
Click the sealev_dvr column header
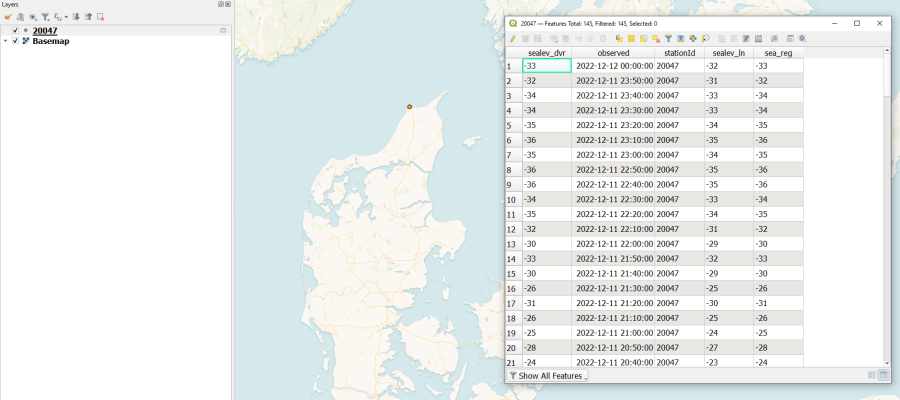coord(546,52)
